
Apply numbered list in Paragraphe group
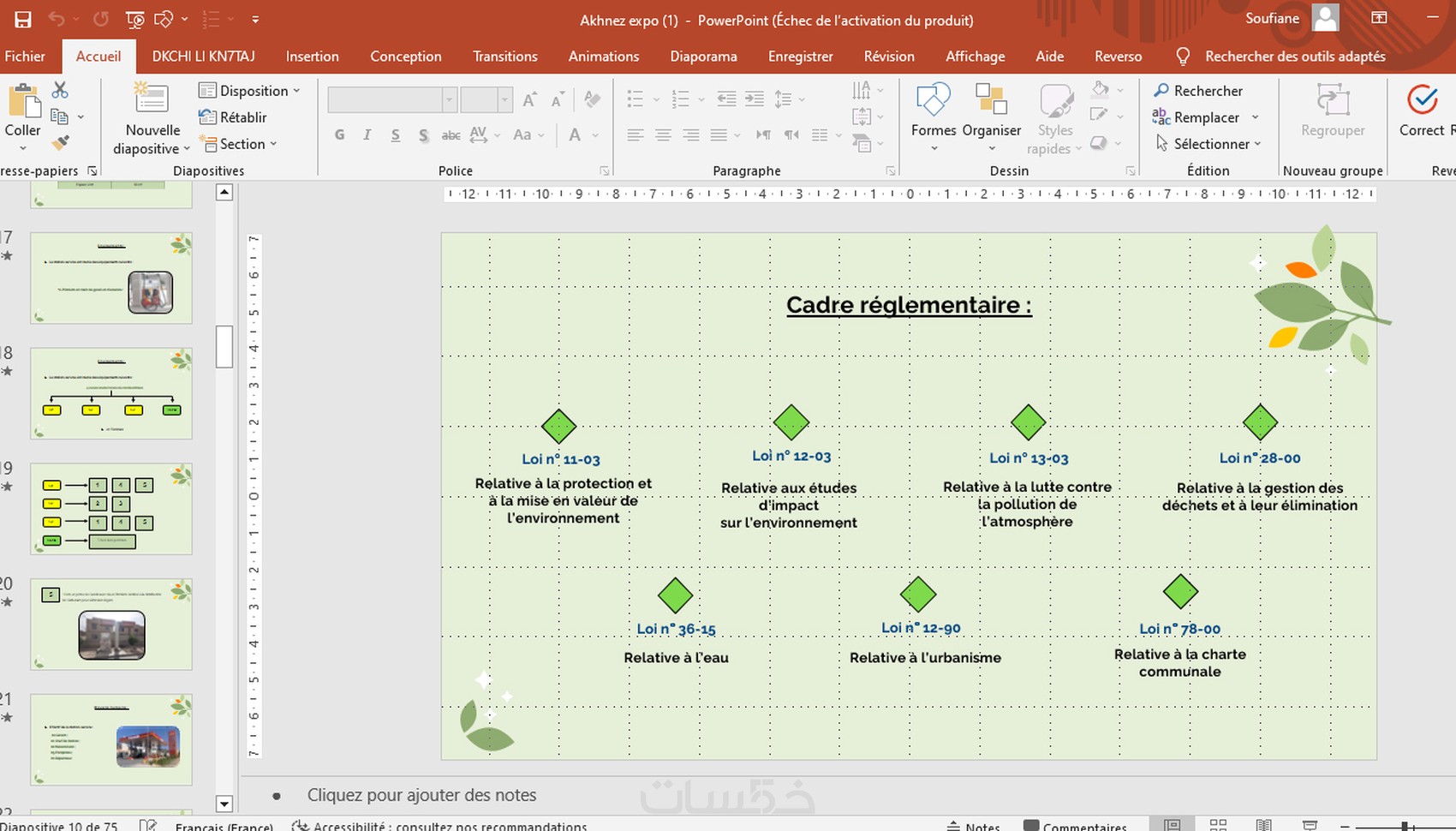tap(681, 99)
